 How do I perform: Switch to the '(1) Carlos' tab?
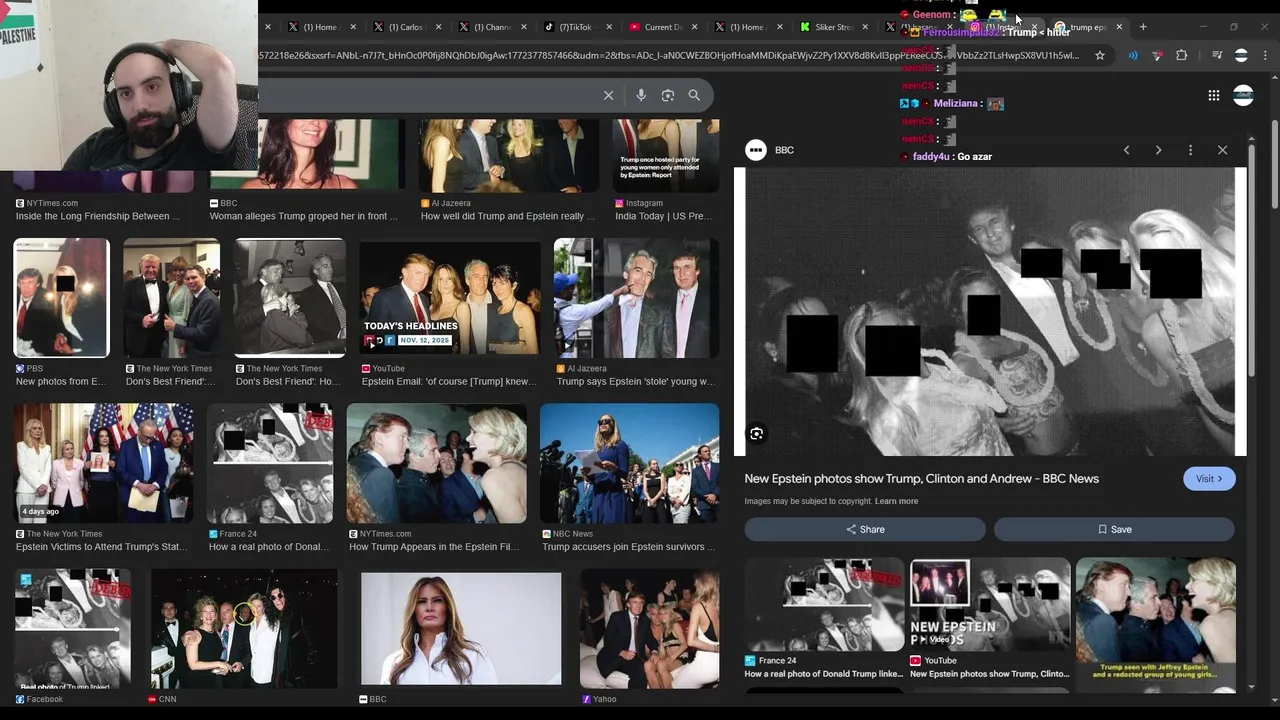pos(405,27)
